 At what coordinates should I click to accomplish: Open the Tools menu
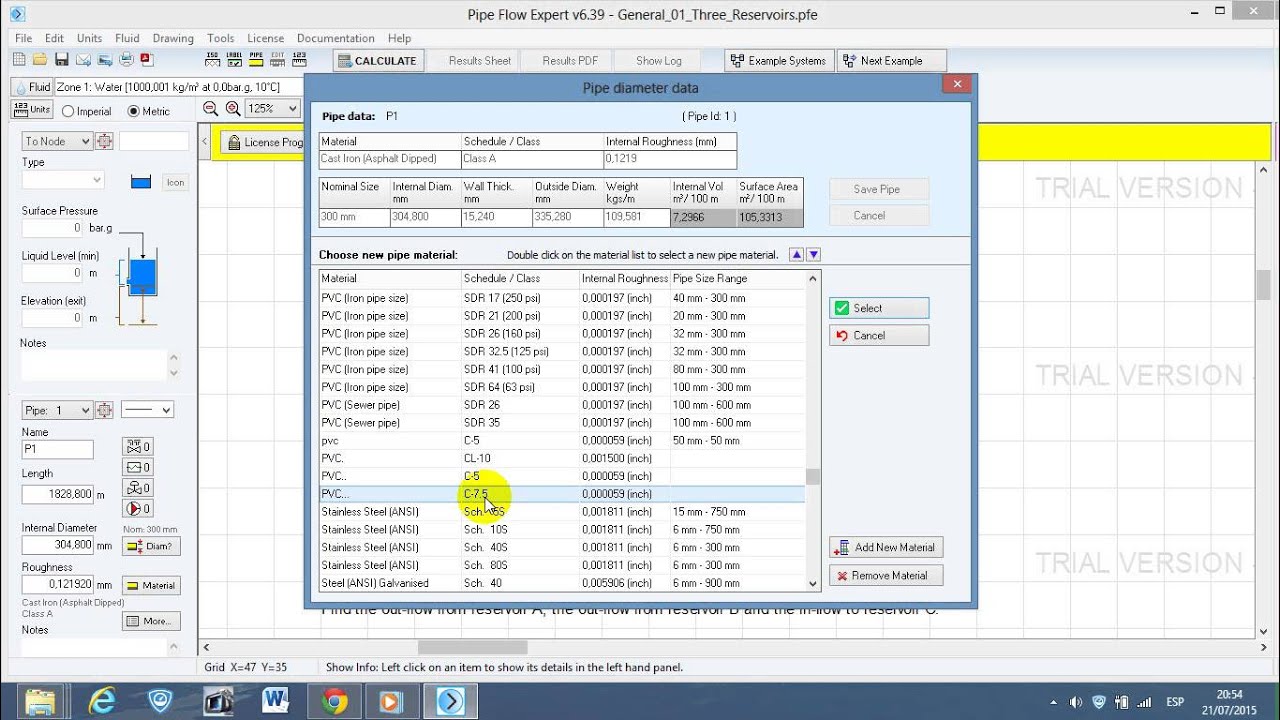point(220,38)
